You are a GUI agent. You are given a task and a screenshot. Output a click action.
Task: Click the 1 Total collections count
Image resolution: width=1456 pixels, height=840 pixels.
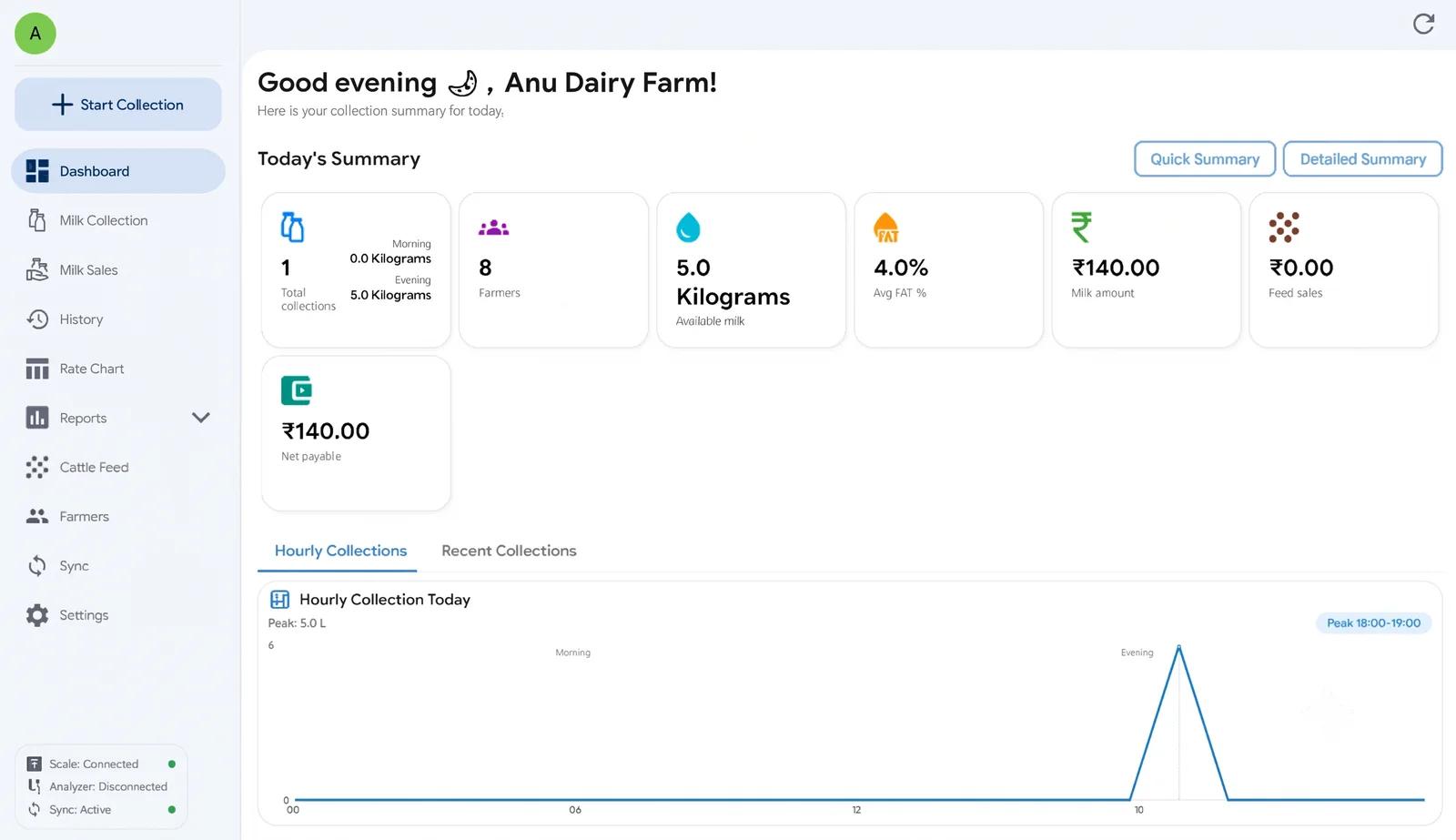pyautogui.click(x=286, y=268)
